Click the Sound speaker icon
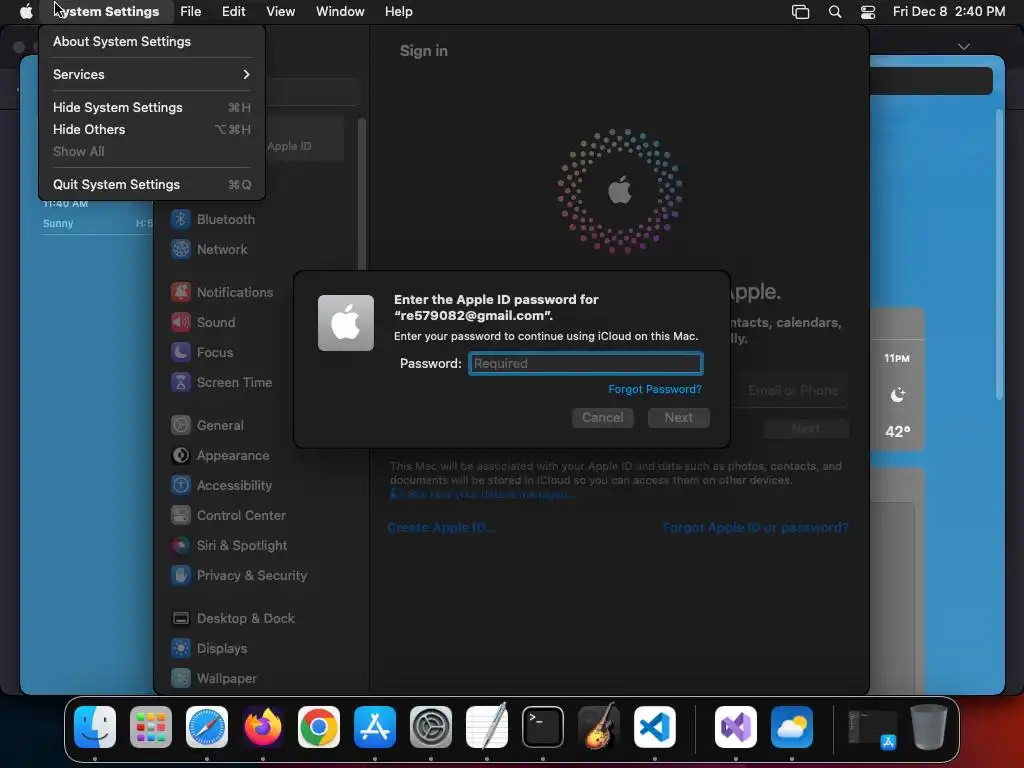The image size is (1024, 768). click(x=181, y=322)
